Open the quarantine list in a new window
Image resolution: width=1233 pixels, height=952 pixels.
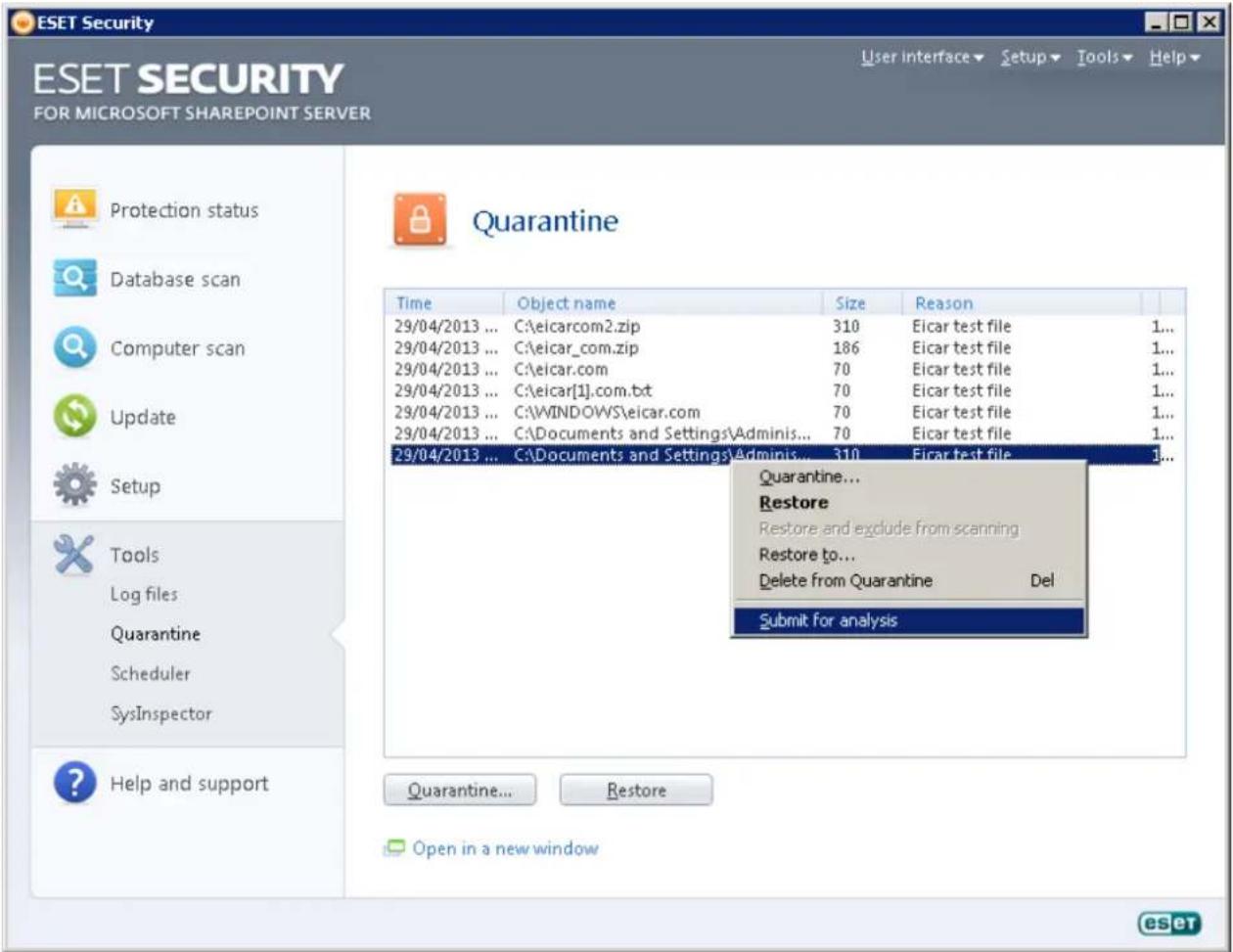point(504,848)
